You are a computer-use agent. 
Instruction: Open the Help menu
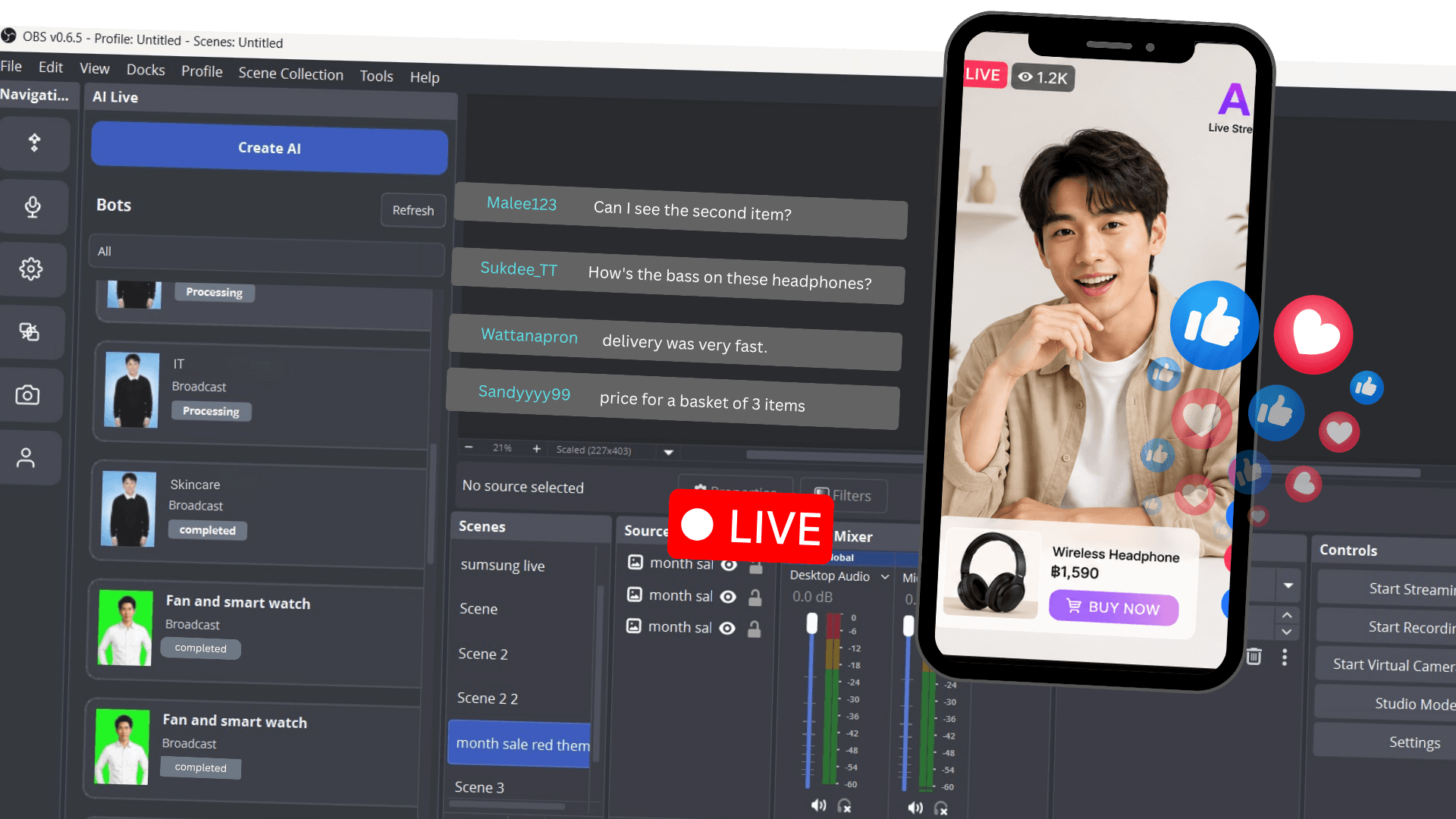click(425, 77)
